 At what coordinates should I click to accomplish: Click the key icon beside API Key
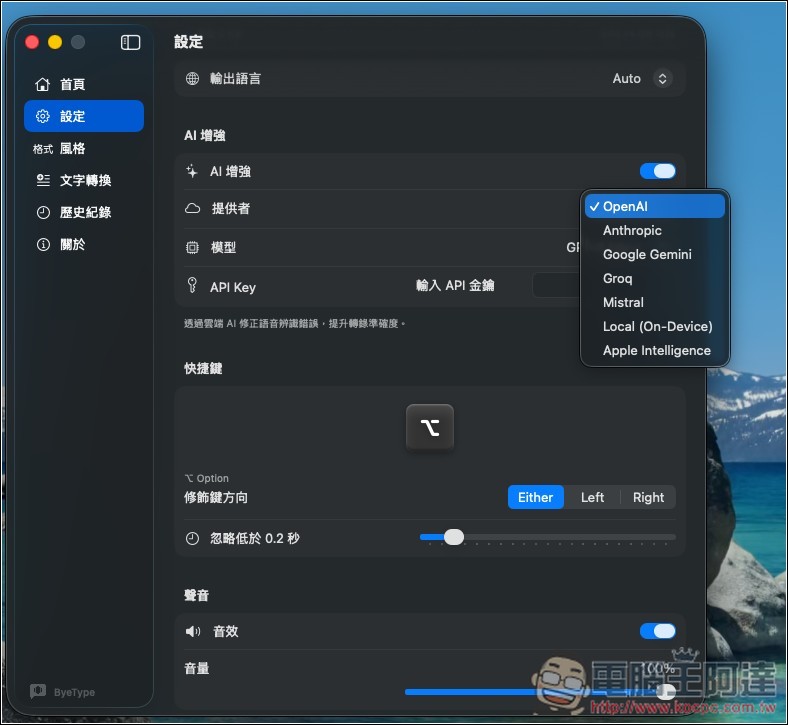pyautogui.click(x=192, y=285)
